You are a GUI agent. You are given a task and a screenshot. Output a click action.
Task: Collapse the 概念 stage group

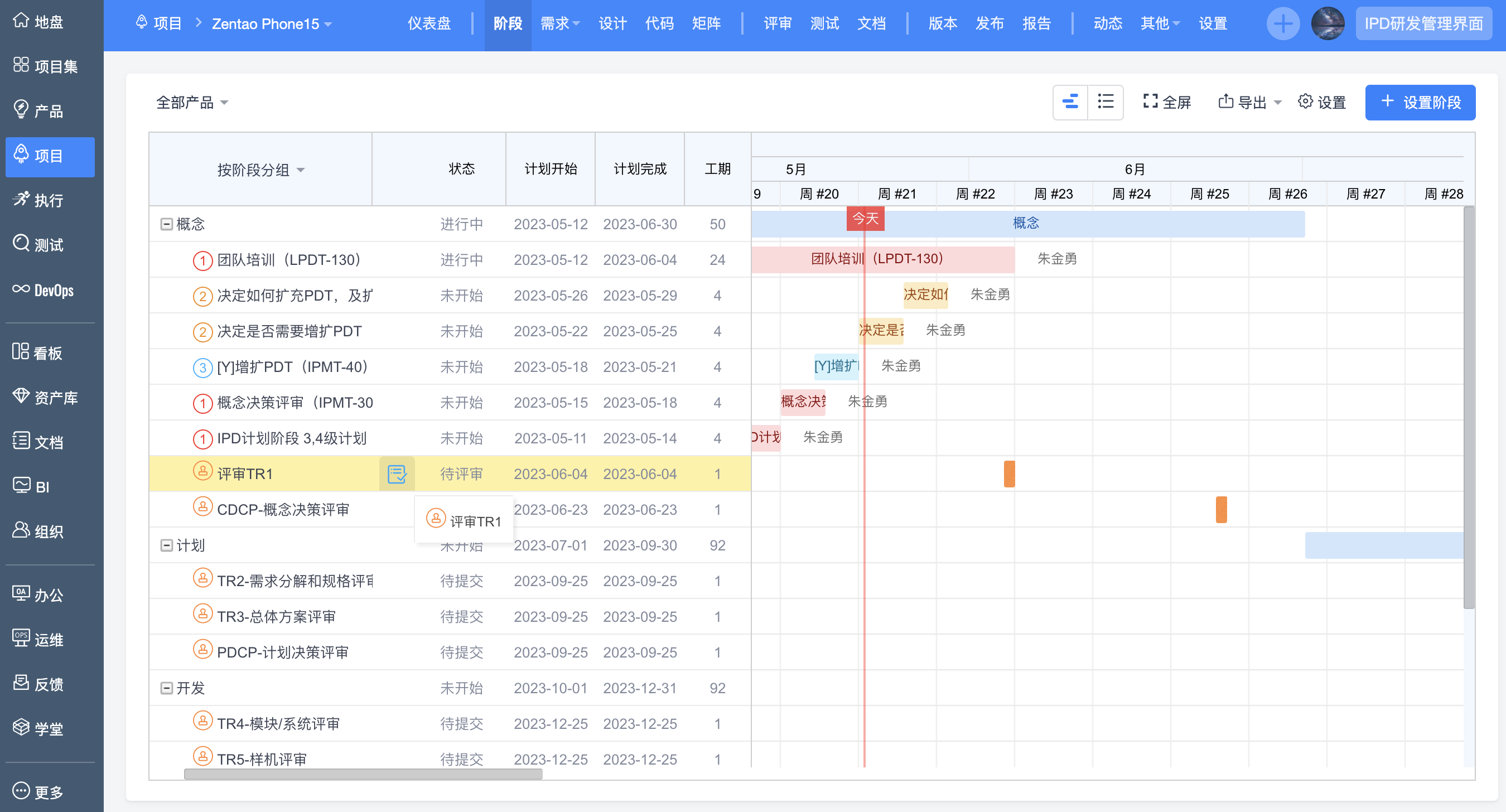167,224
